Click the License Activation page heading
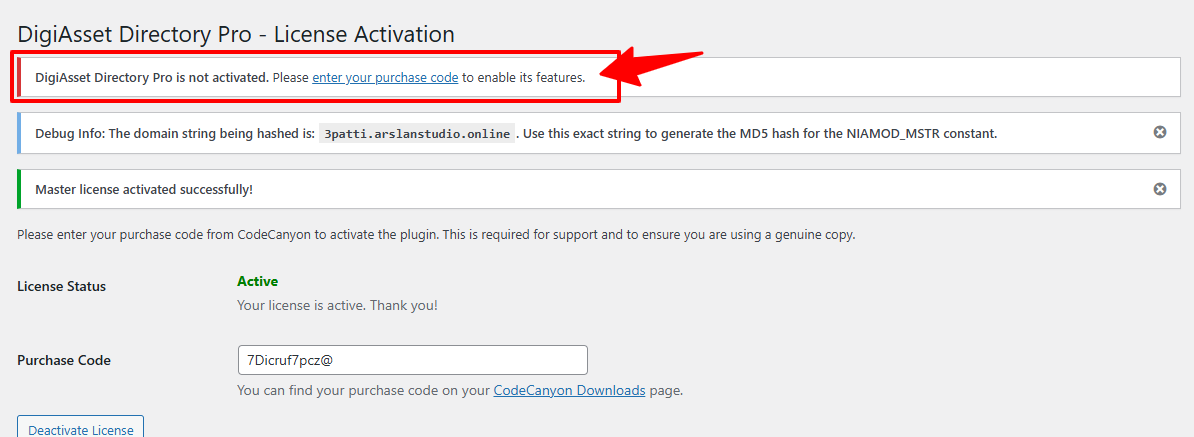This screenshot has width=1194, height=437. pos(236,34)
